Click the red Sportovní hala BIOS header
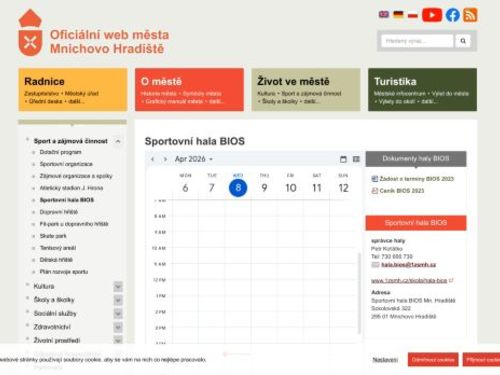Screen dimensions: 500x375 click(x=416, y=223)
